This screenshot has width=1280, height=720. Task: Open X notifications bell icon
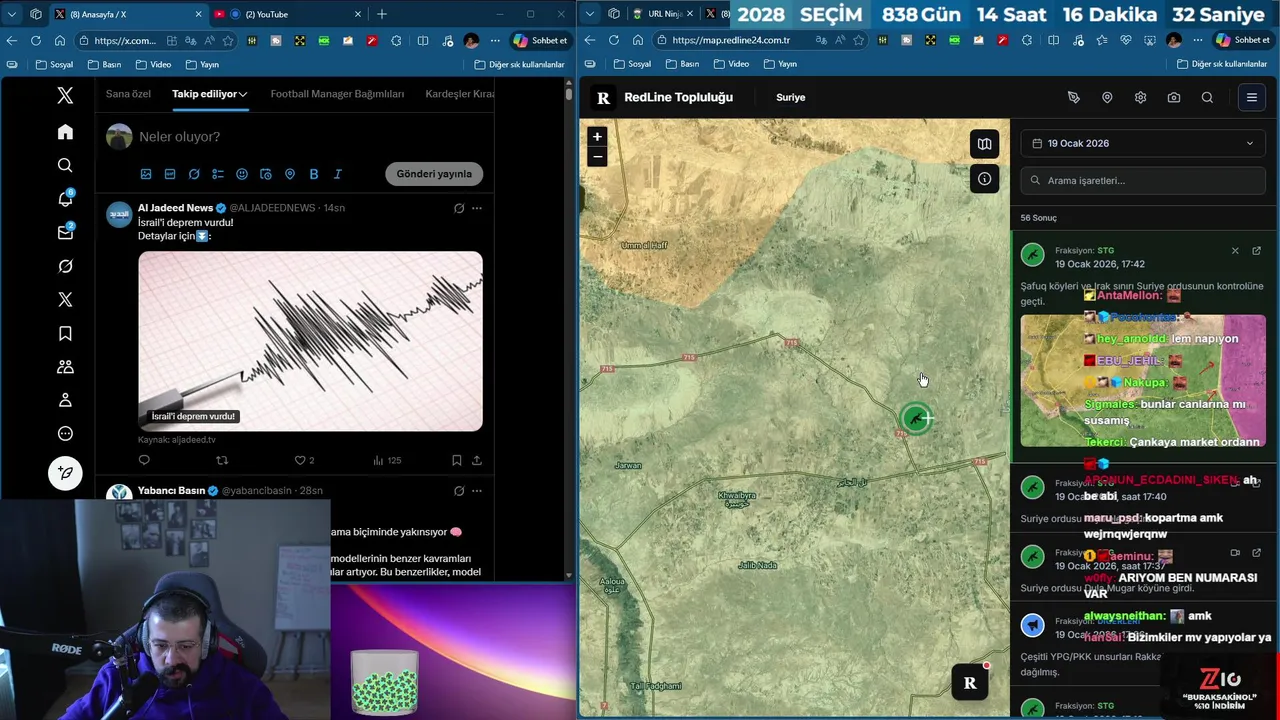point(65,199)
